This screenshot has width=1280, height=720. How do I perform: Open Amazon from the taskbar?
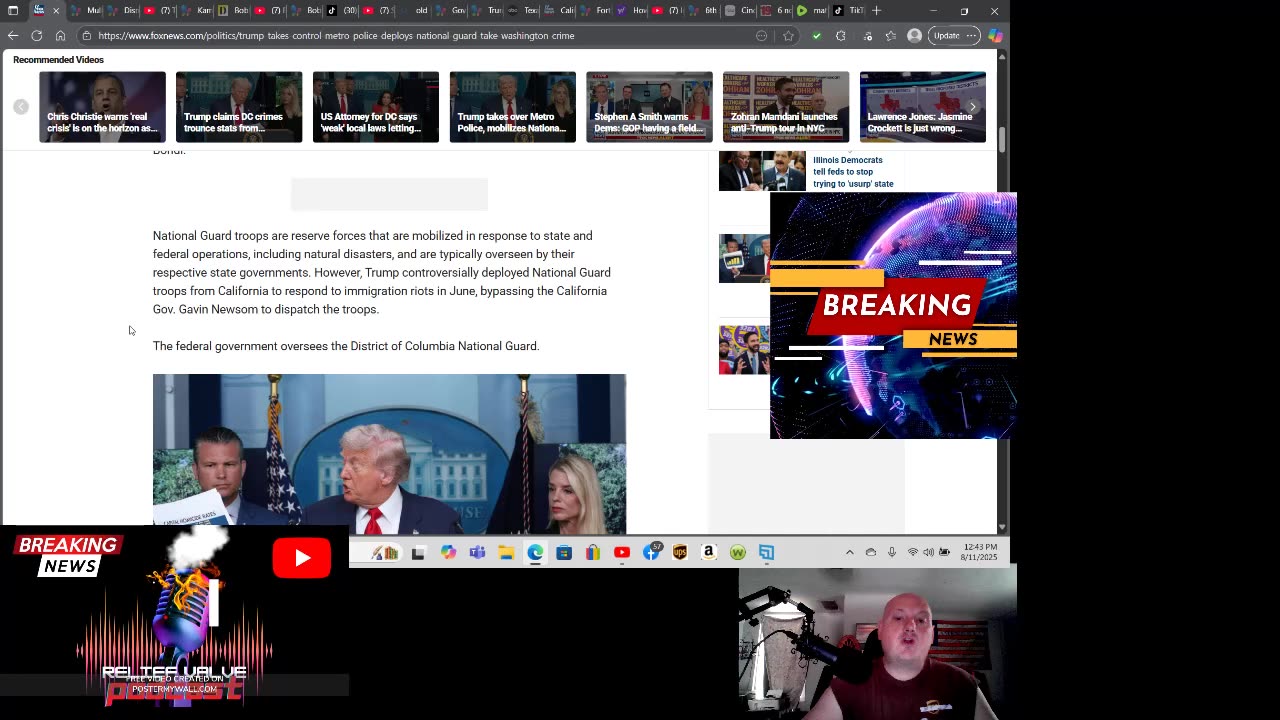(x=709, y=552)
